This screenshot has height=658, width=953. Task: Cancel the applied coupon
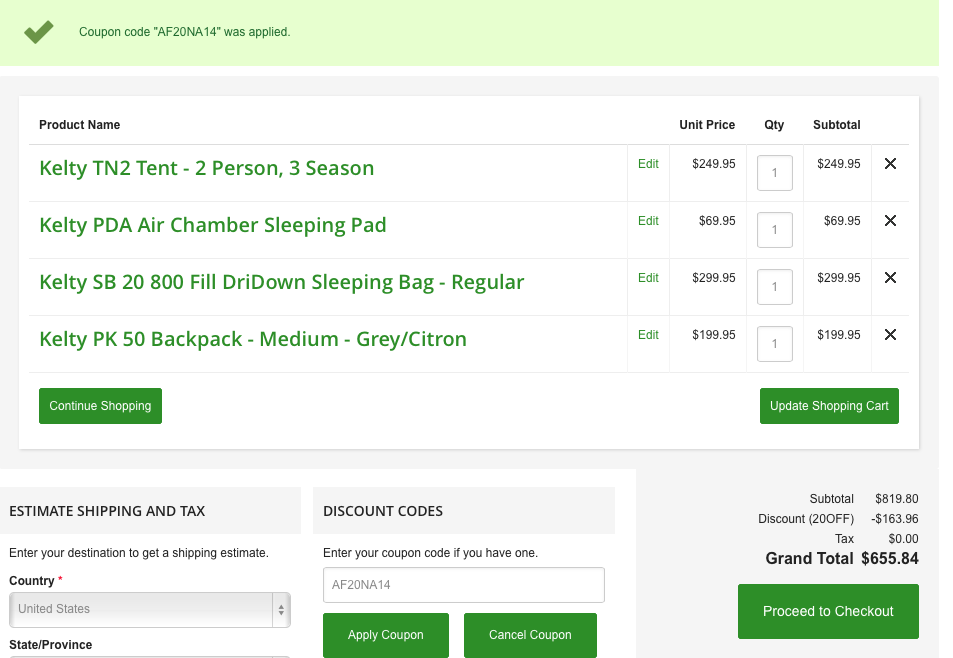click(530, 635)
